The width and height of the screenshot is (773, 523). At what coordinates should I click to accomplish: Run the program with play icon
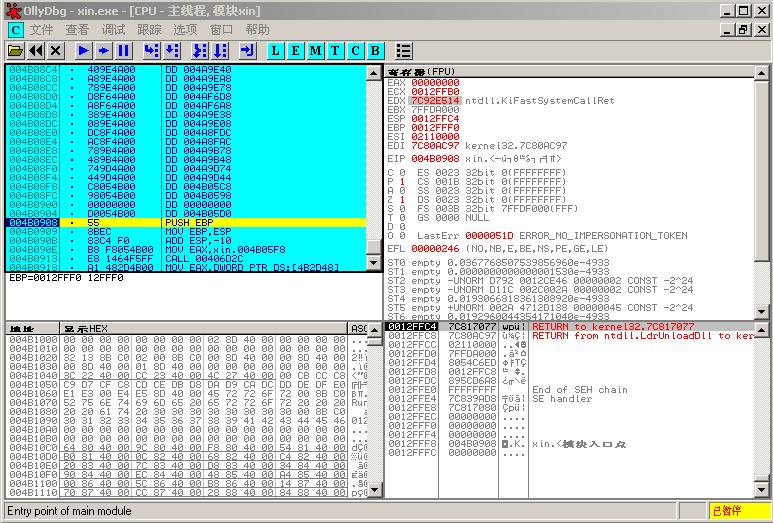(x=84, y=50)
